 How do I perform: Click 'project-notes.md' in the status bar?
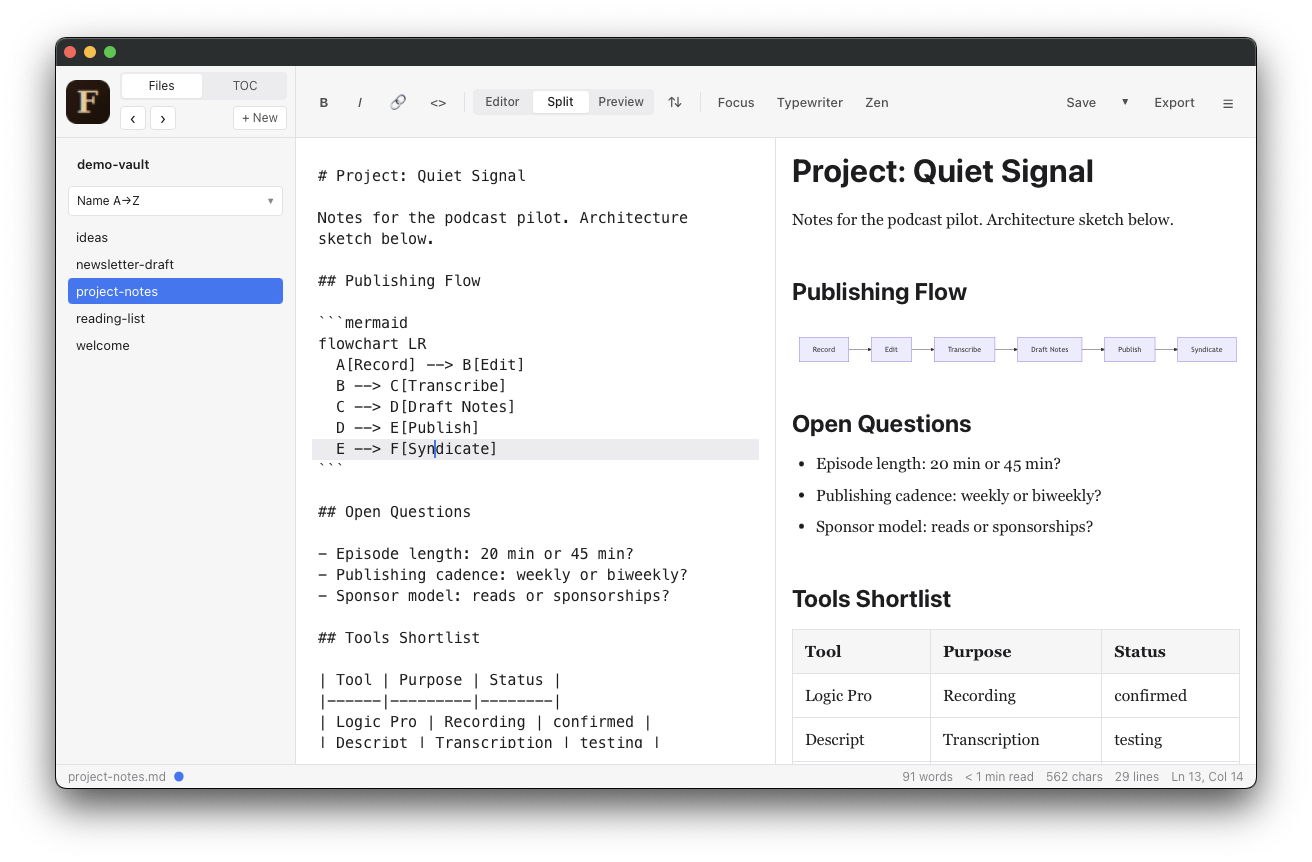(x=117, y=777)
